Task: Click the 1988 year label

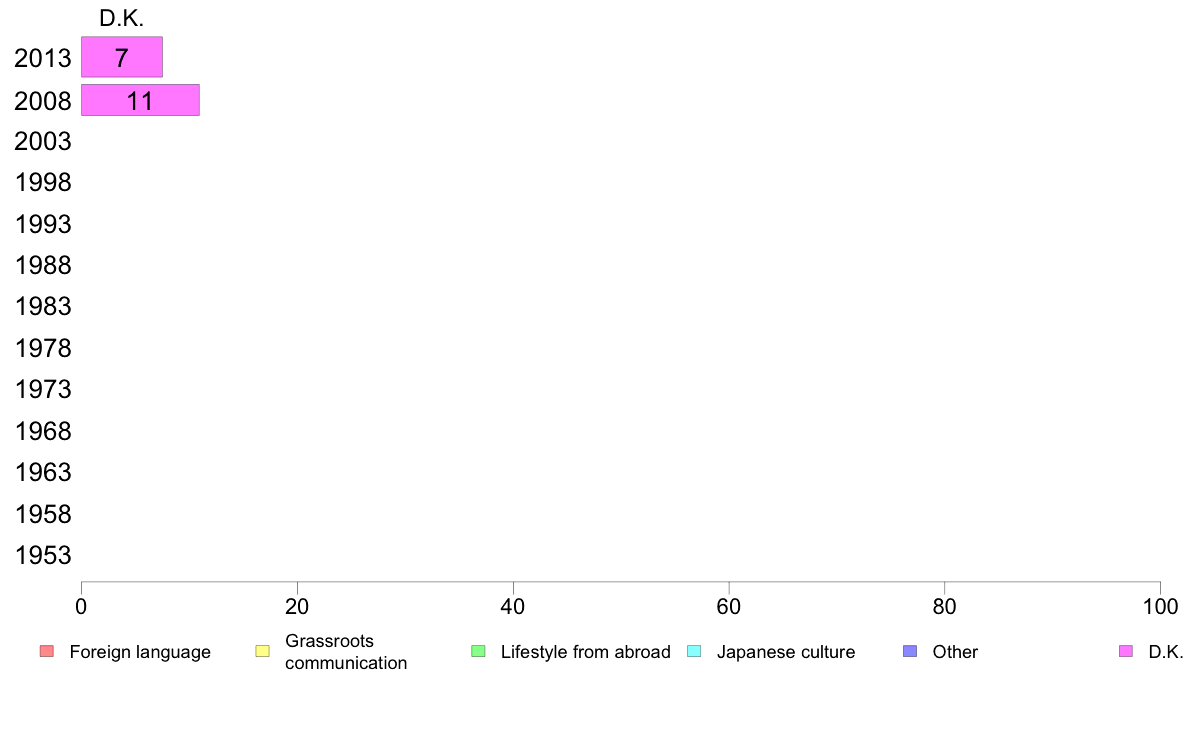Action: coord(42,265)
